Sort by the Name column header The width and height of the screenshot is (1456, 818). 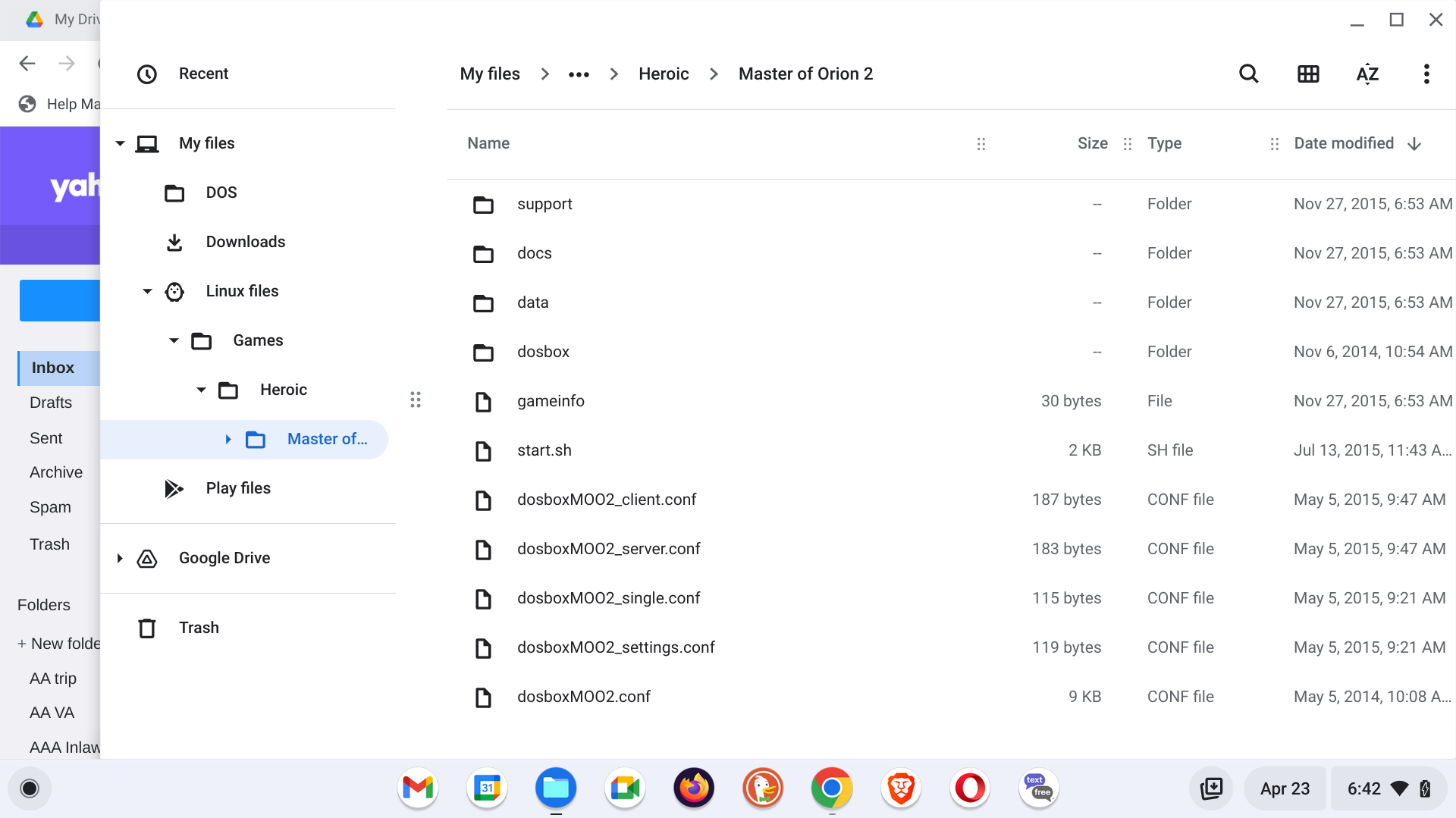(x=488, y=143)
